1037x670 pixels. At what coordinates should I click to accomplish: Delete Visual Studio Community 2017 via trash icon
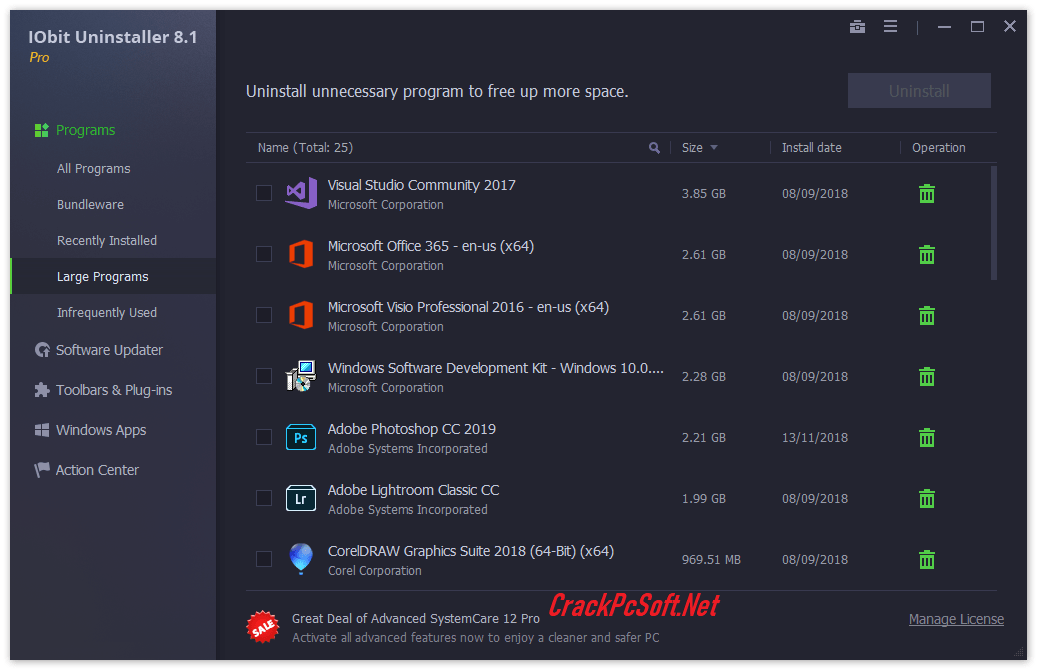[x=927, y=194]
